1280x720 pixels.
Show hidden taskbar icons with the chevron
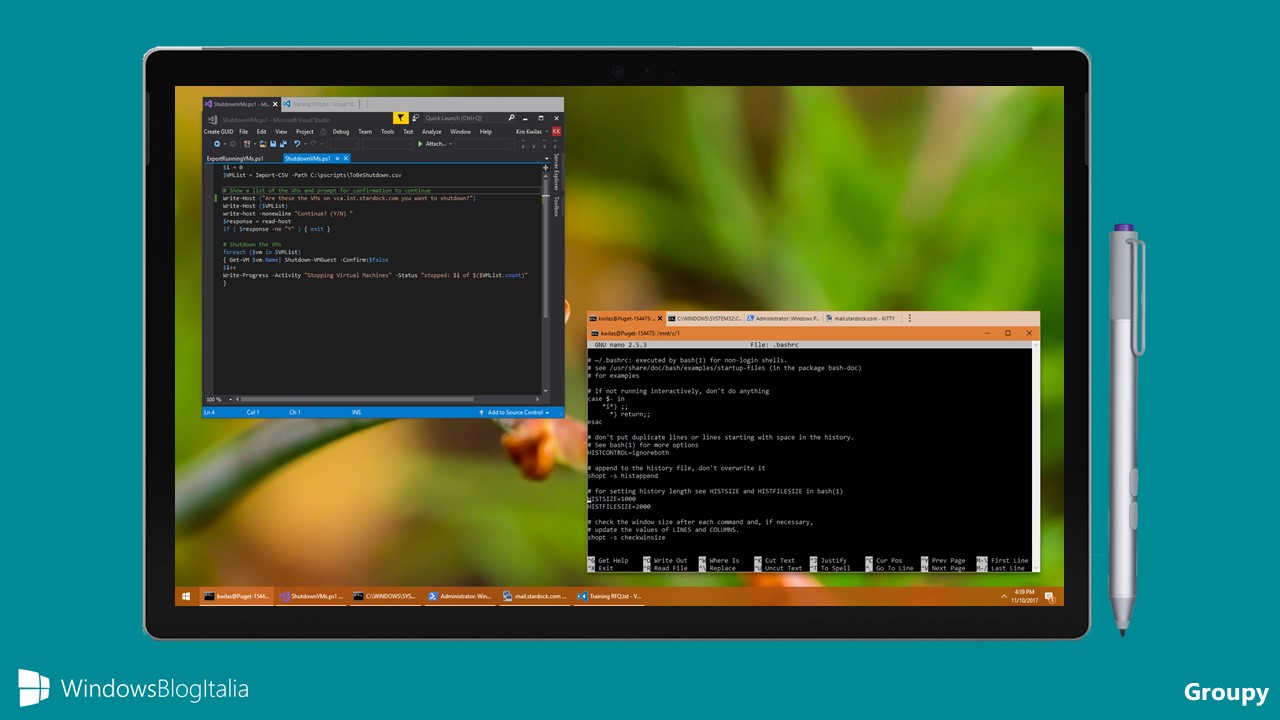click(x=1003, y=596)
